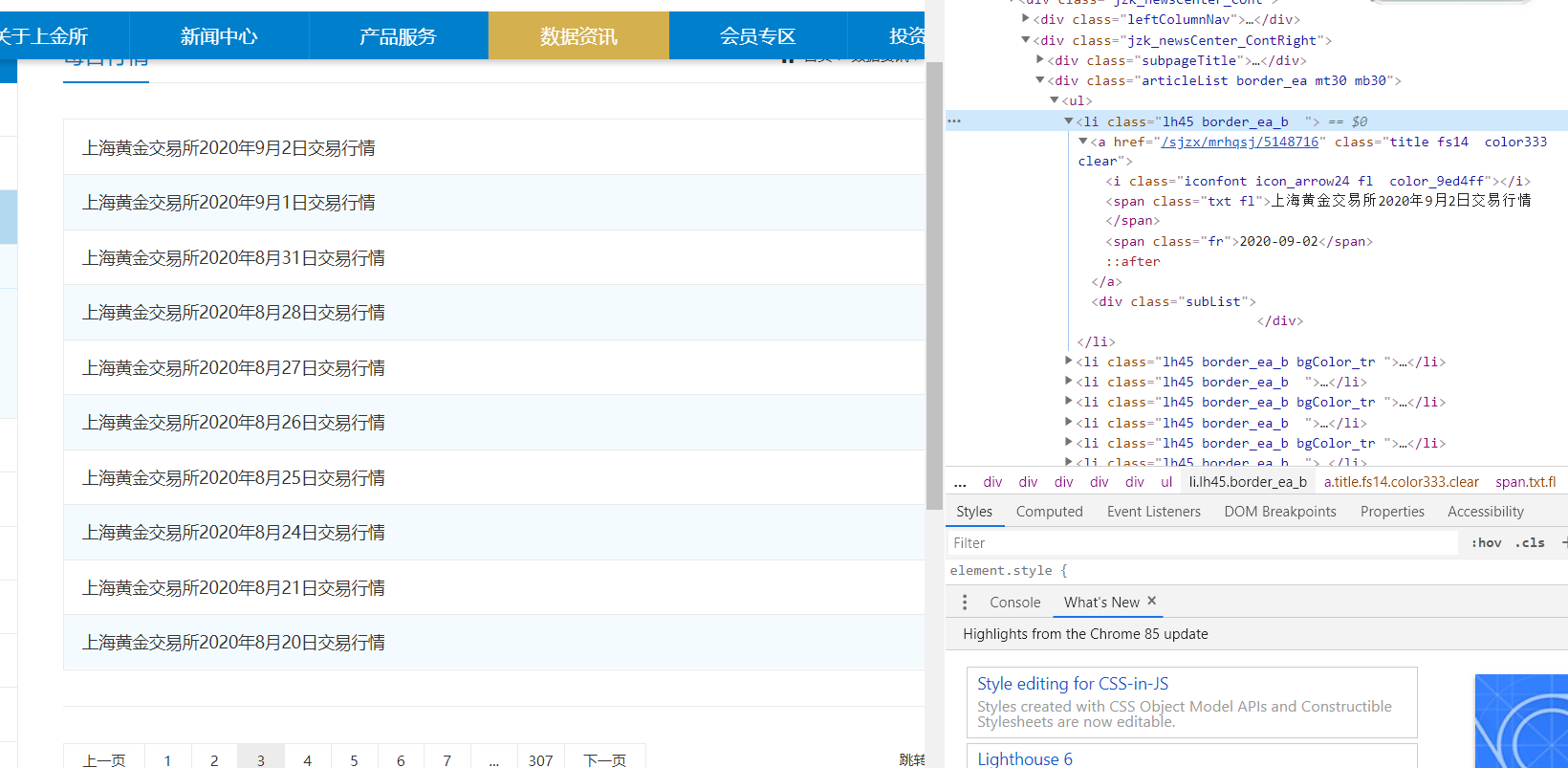Select the ::after pseudo element

click(x=1133, y=261)
